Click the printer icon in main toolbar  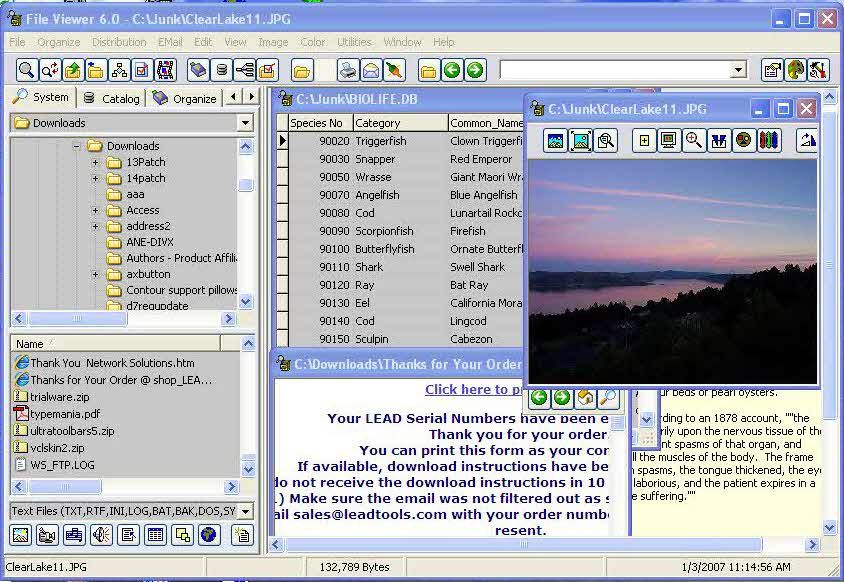(348, 70)
